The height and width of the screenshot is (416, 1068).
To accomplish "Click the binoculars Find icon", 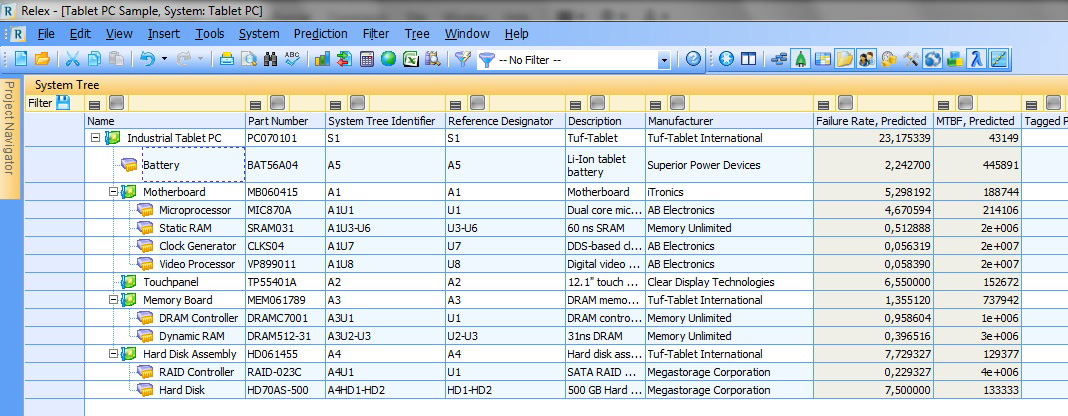I will point(270,59).
